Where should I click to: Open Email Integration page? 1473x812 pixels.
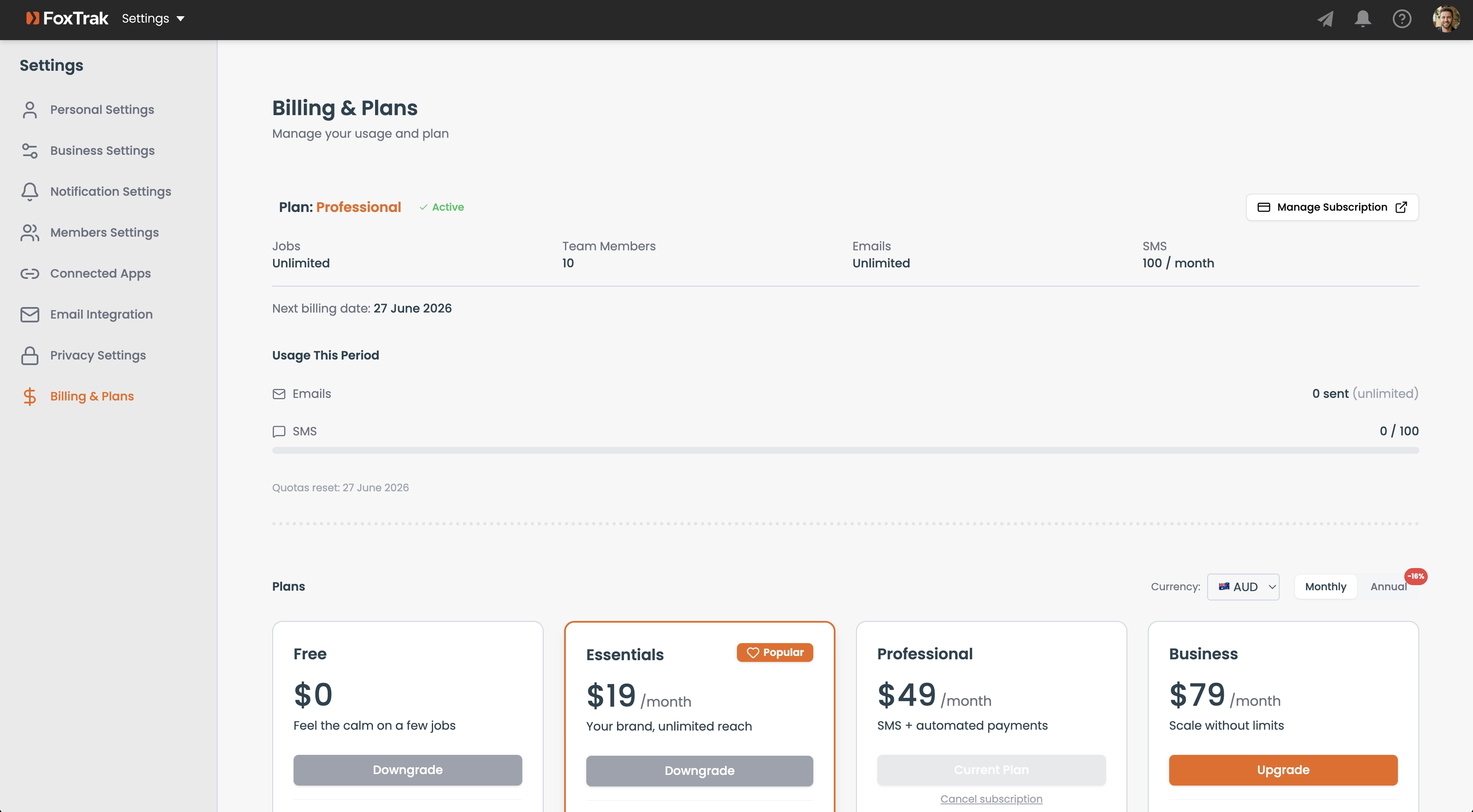[101, 314]
